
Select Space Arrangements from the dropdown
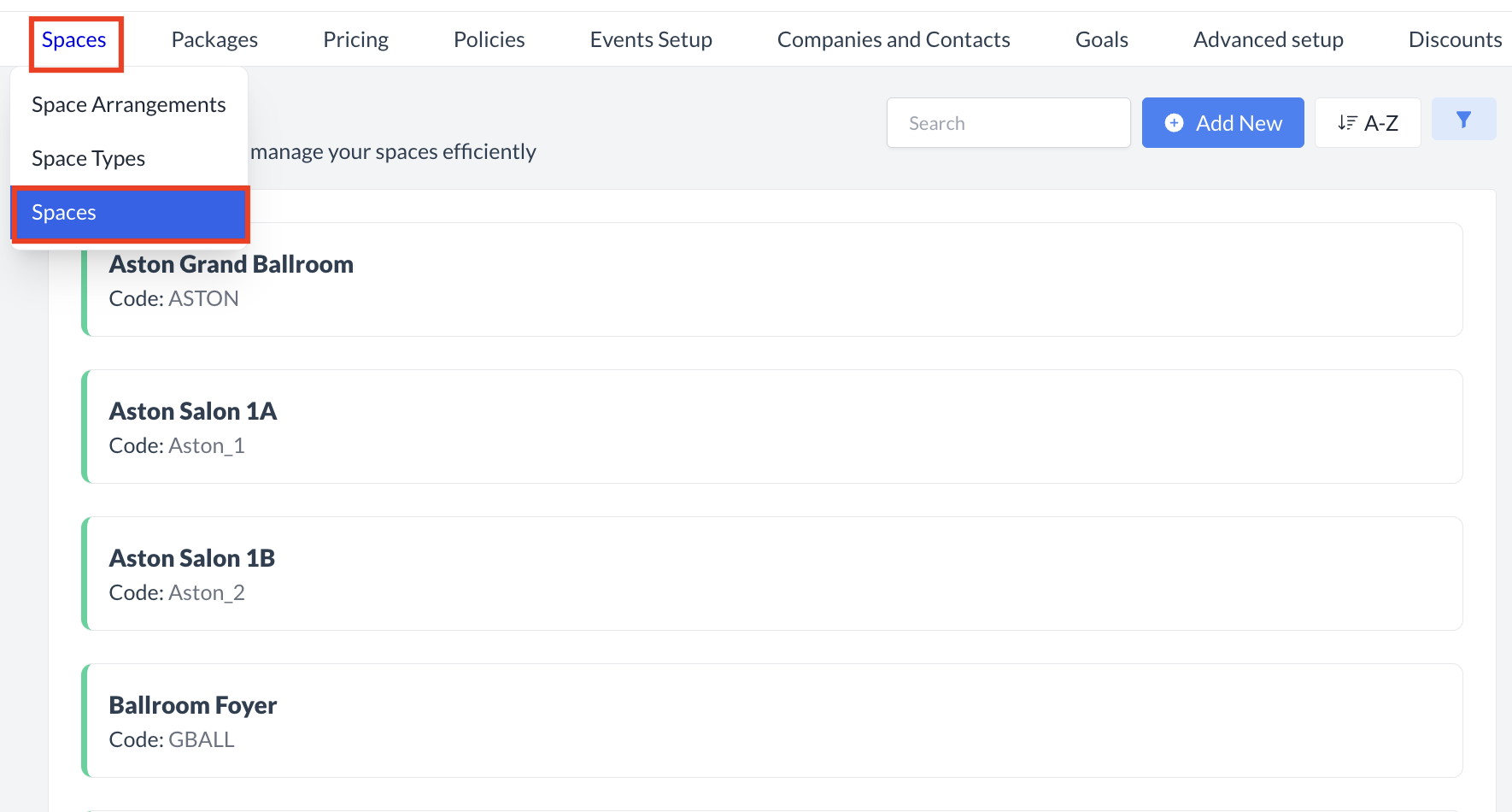[129, 105]
